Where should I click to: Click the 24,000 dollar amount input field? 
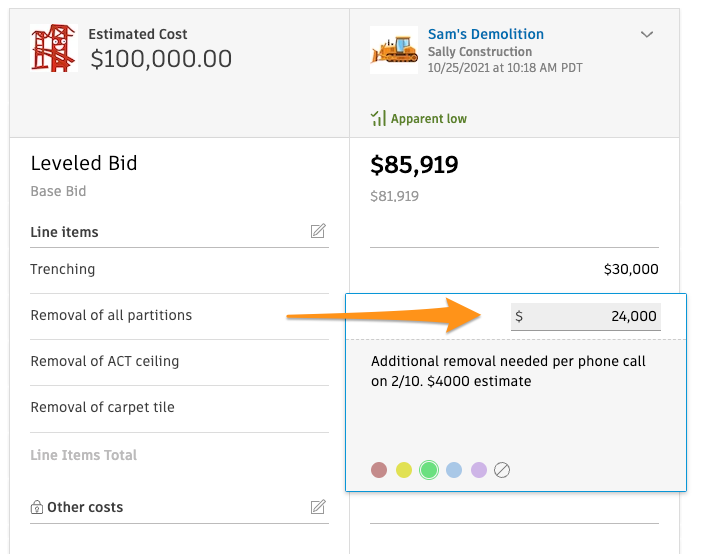(586, 316)
